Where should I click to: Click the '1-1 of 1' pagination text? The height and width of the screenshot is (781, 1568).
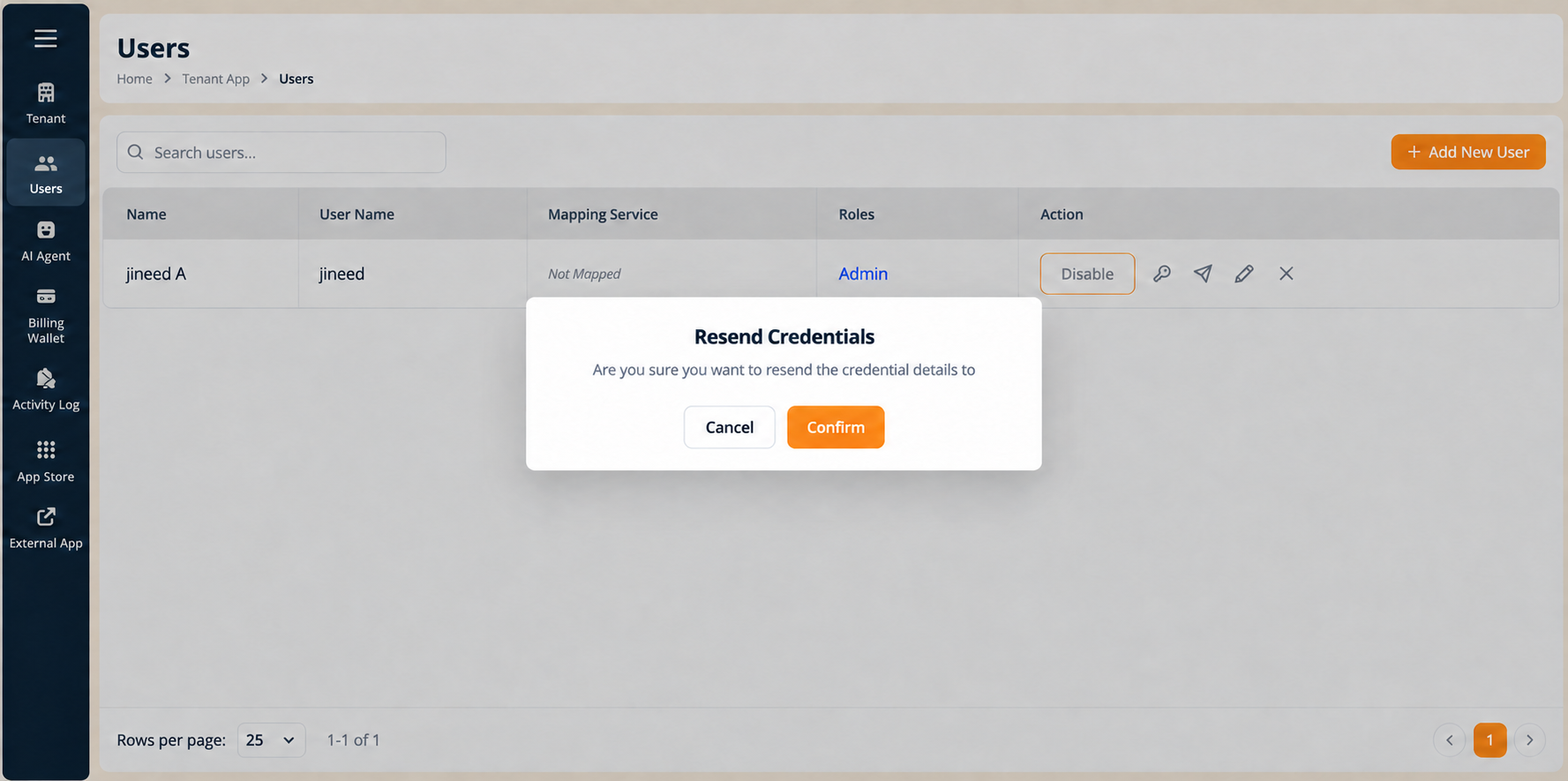pos(353,740)
